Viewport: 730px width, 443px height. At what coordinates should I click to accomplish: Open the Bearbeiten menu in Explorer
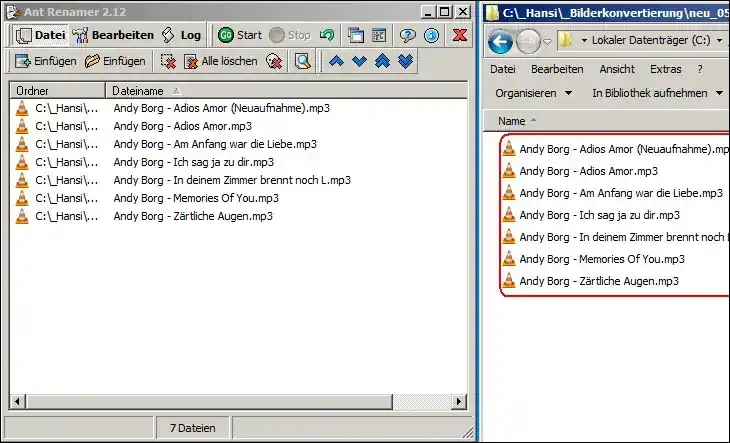tap(557, 69)
